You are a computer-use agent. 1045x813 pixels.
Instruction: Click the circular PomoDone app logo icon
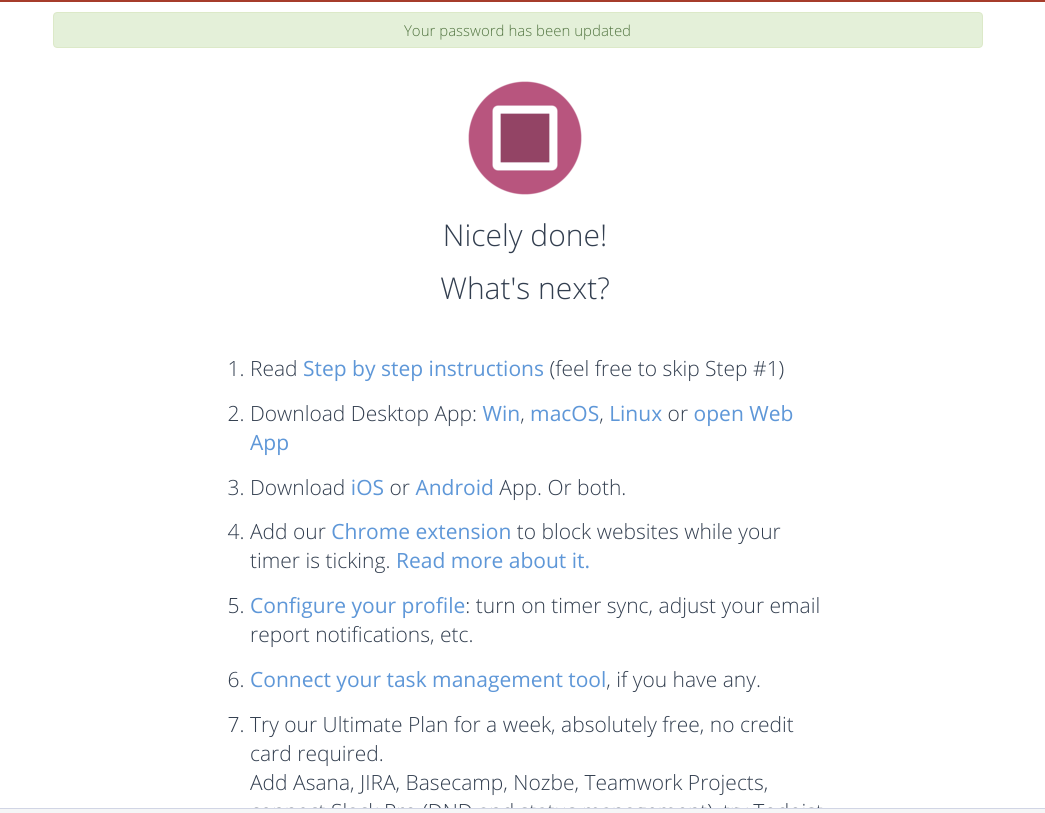[x=524, y=137]
